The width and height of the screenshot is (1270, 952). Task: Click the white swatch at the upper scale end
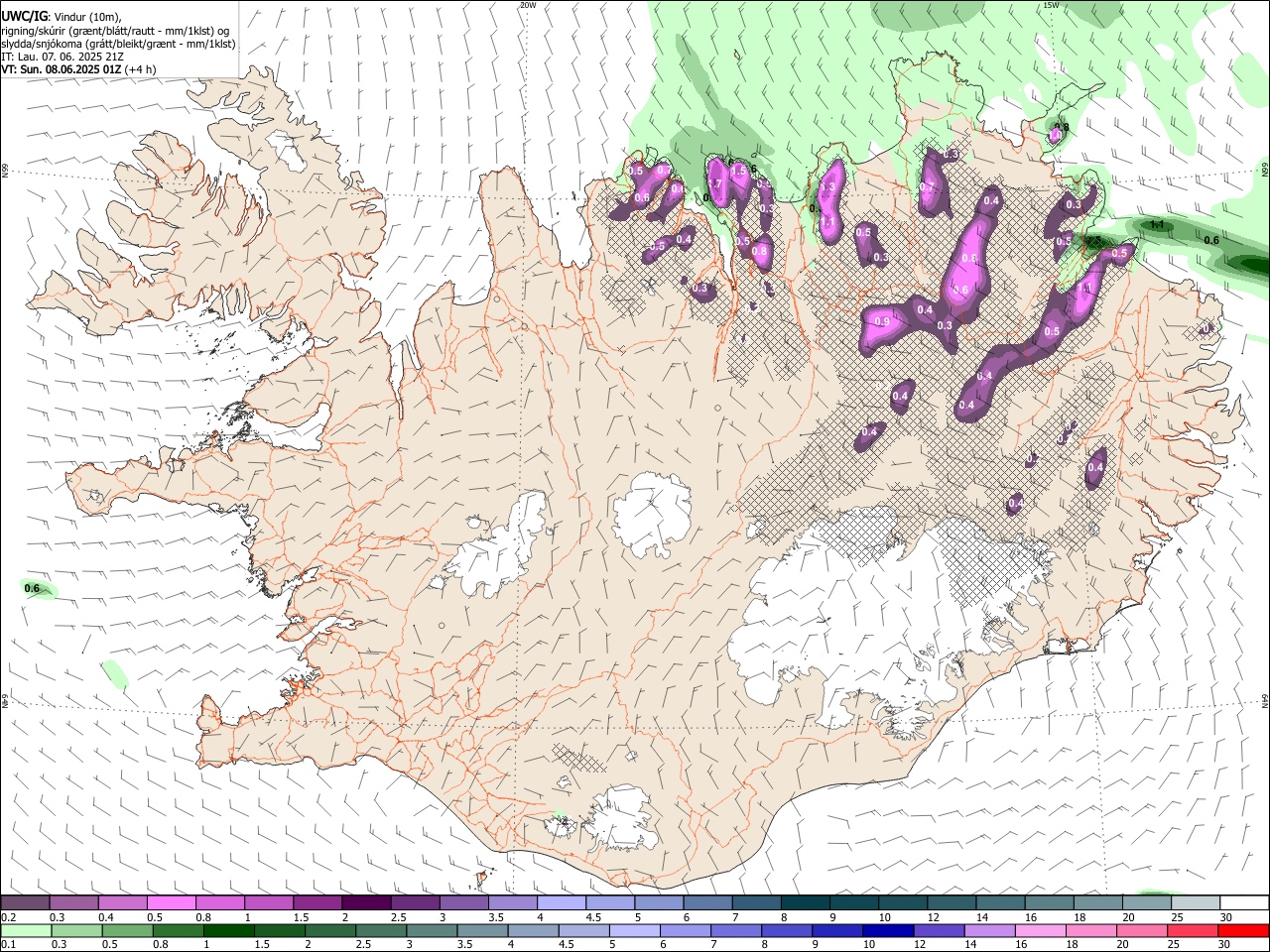click(x=1244, y=902)
